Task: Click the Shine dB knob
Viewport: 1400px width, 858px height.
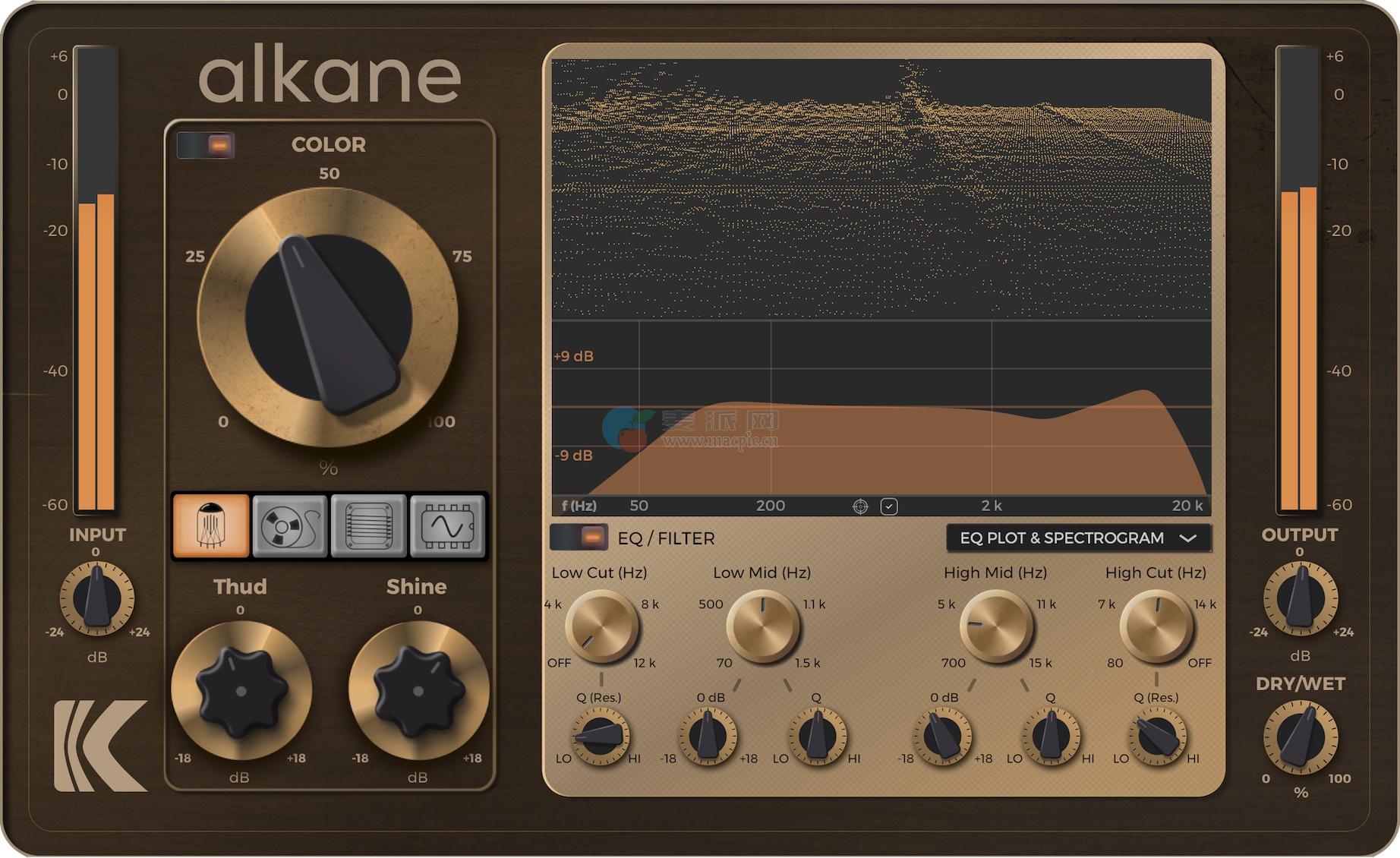Action: (x=418, y=691)
